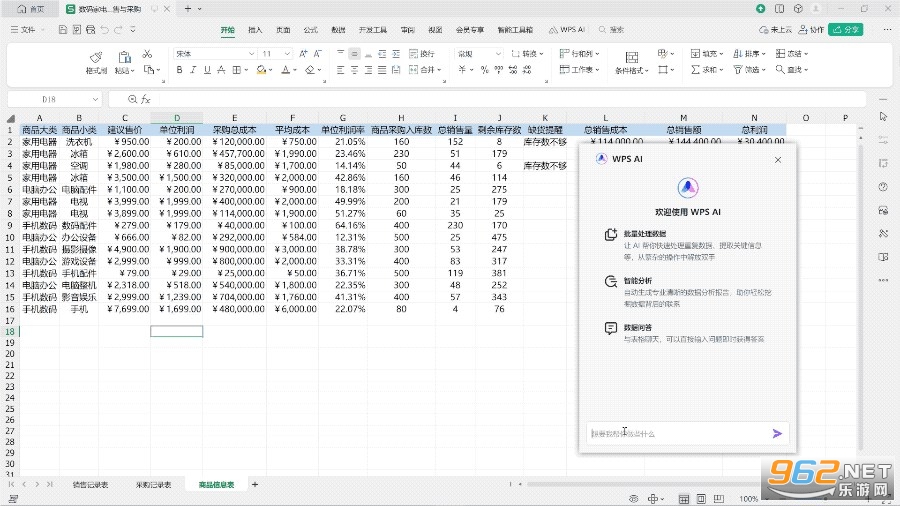Select column header H
Image resolution: width=900 pixels, height=506 pixels.
pos(401,118)
